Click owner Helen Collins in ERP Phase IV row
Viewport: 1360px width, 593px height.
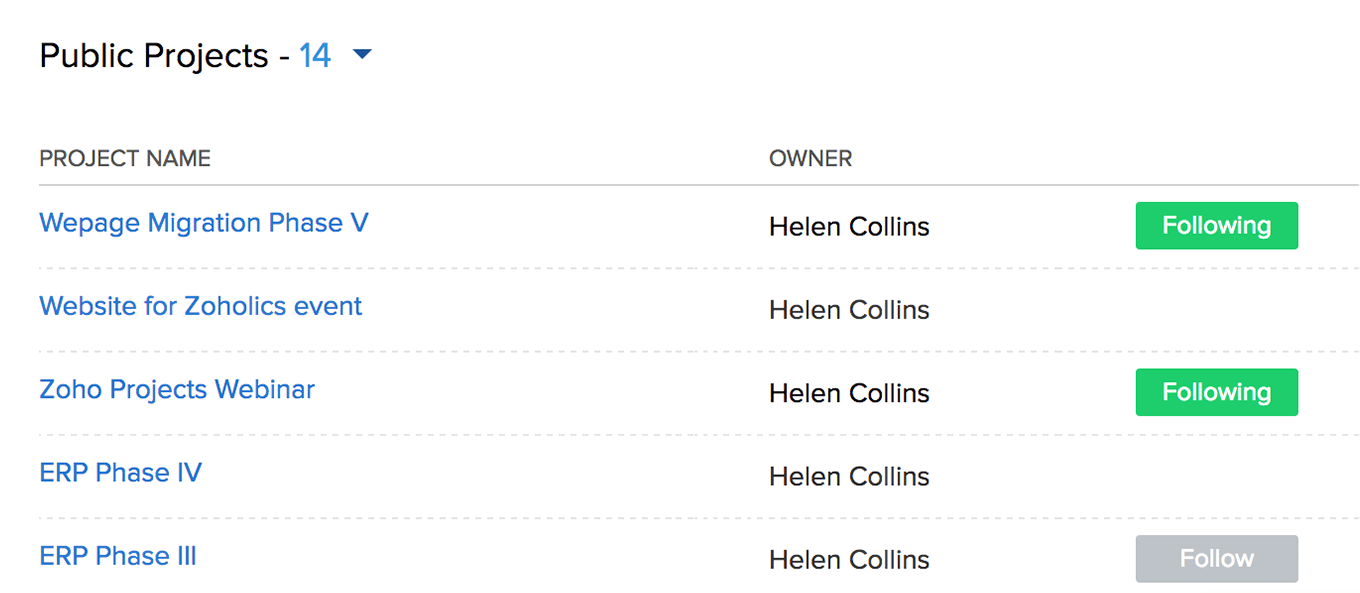pos(849,476)
